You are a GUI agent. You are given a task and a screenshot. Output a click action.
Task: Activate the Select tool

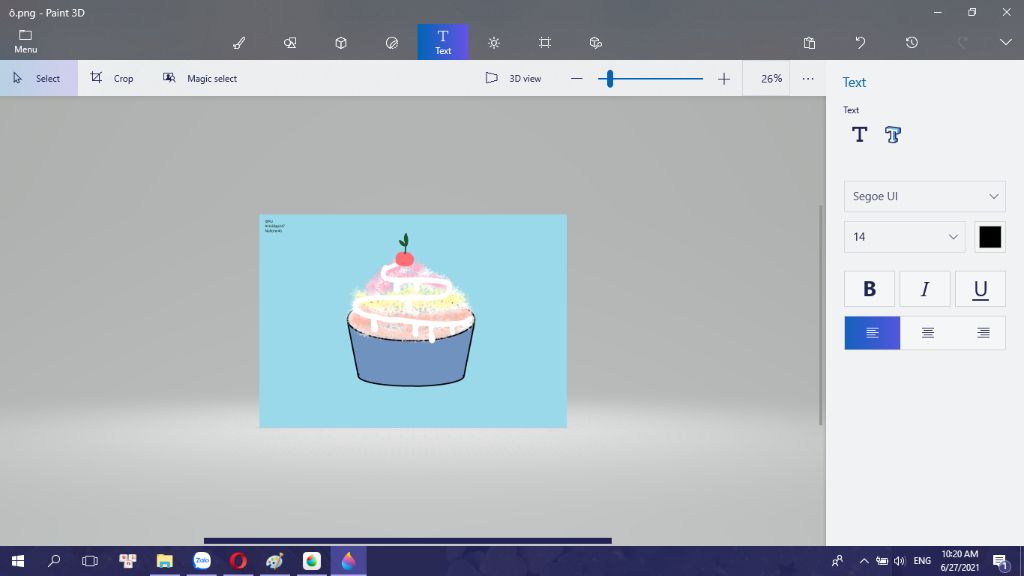click(39, 78)
